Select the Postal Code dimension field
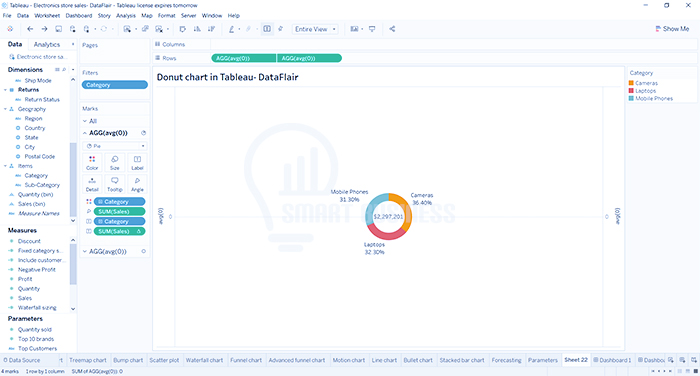The height and width of the screenshot is (376, 700). click(40, 157)
